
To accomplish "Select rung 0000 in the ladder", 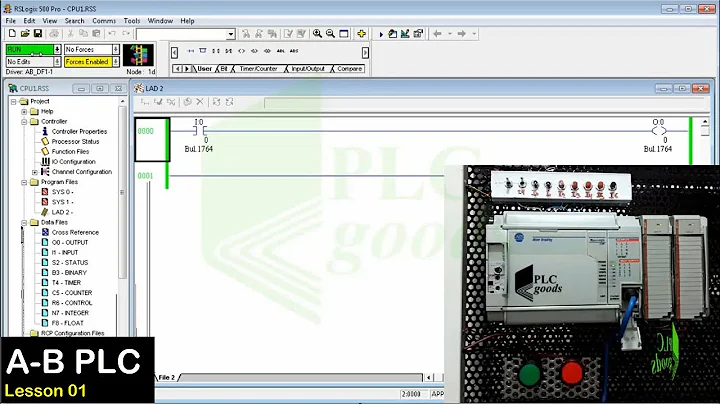I will (x=152, y=140).
